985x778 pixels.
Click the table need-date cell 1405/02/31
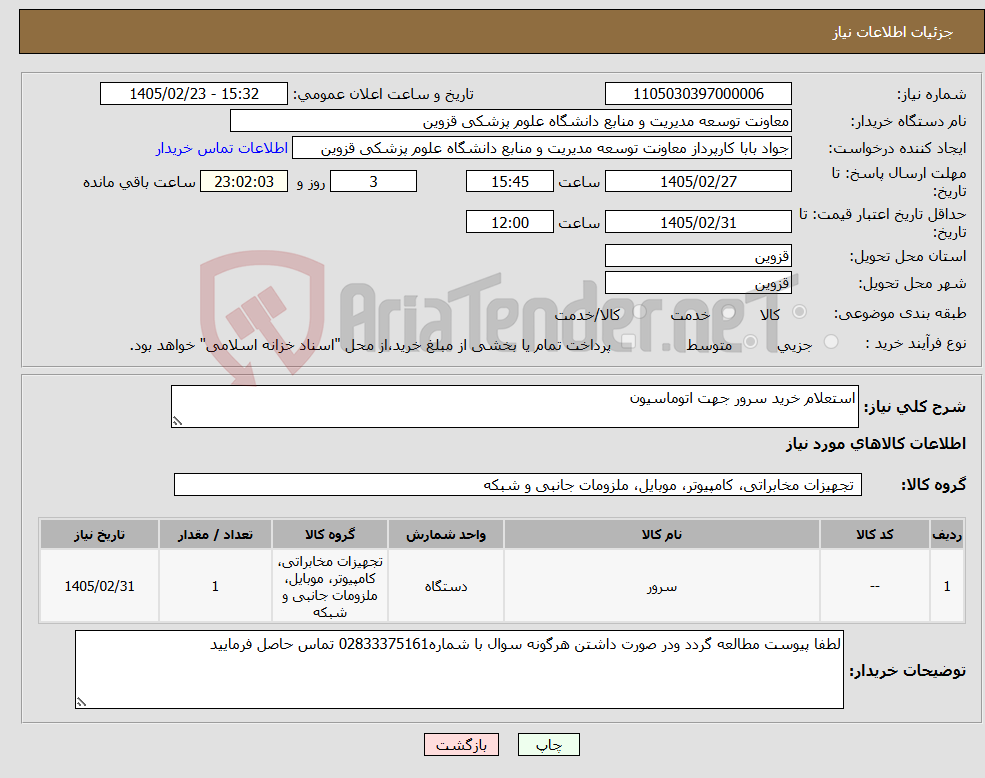(x=99, y=586)
